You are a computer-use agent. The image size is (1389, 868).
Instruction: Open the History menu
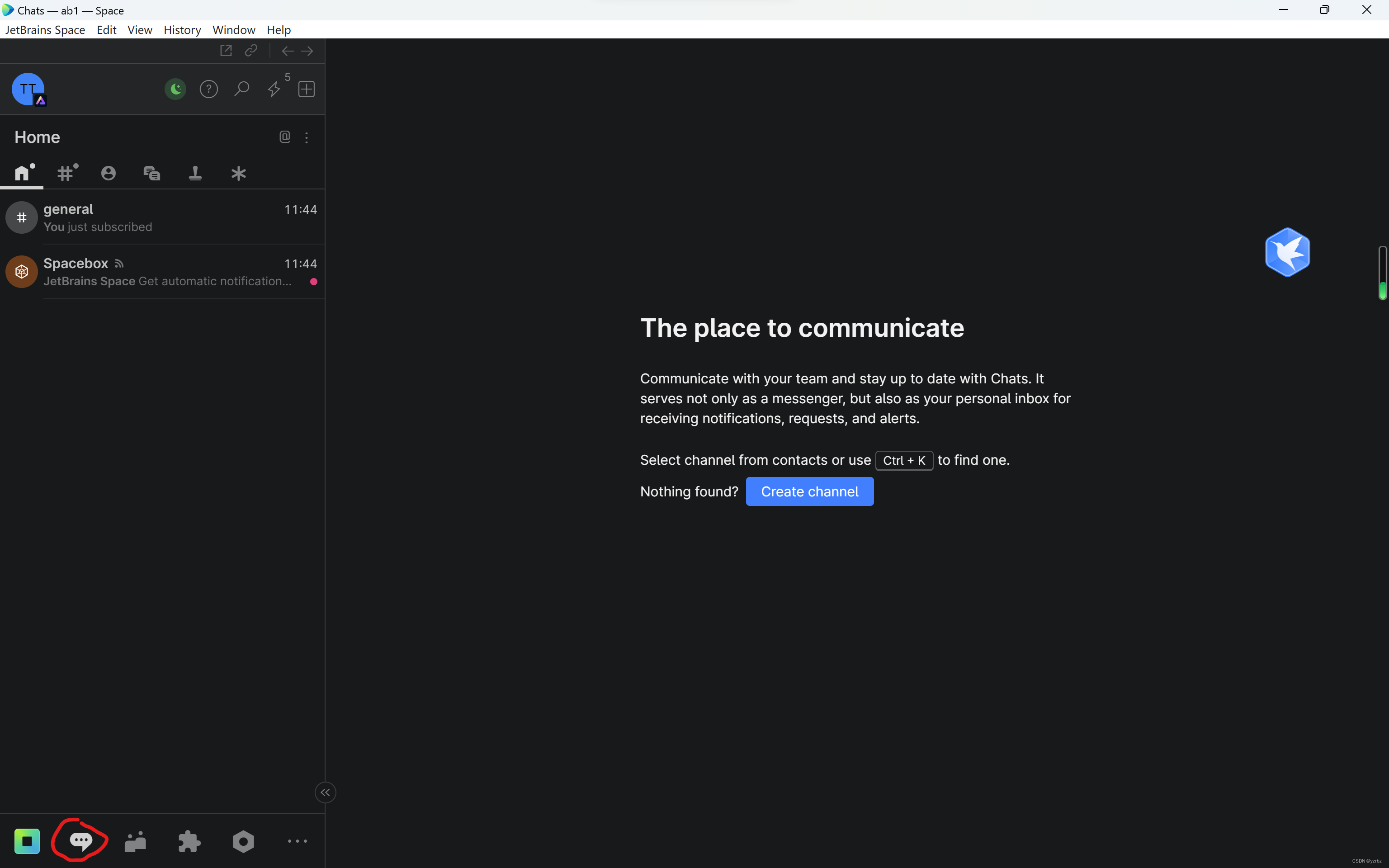[182, 30]
